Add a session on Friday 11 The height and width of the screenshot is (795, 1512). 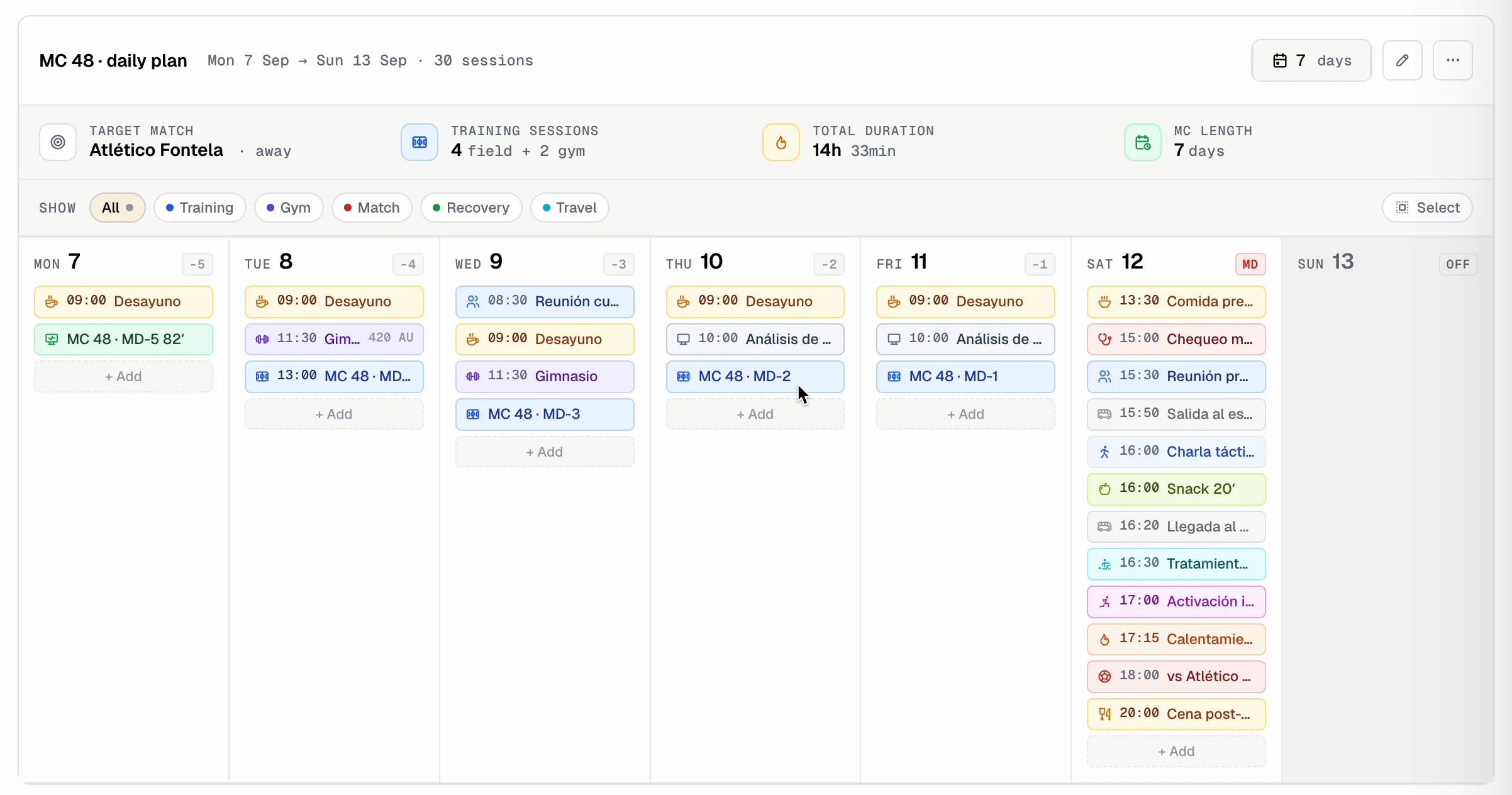965,414
